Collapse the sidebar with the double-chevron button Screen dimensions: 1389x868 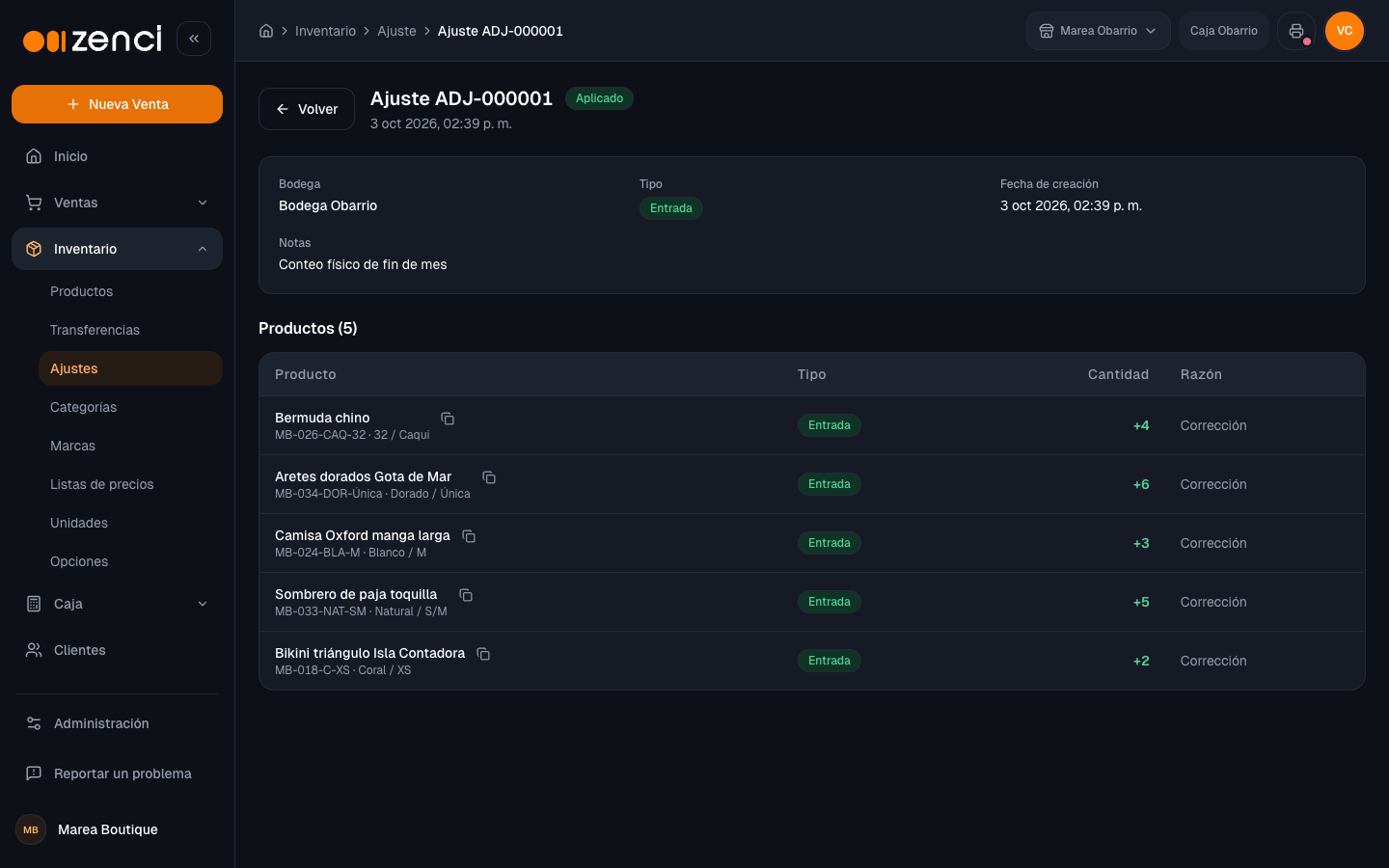click(194, 39)
